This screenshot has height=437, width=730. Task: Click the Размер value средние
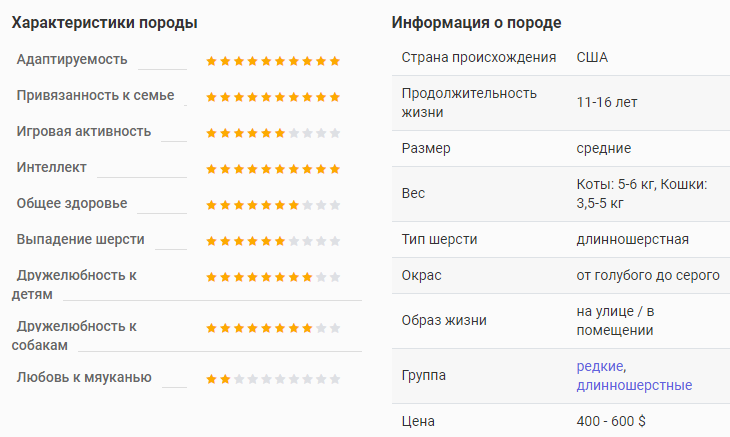pyautogui.click(x=604, y=148)
